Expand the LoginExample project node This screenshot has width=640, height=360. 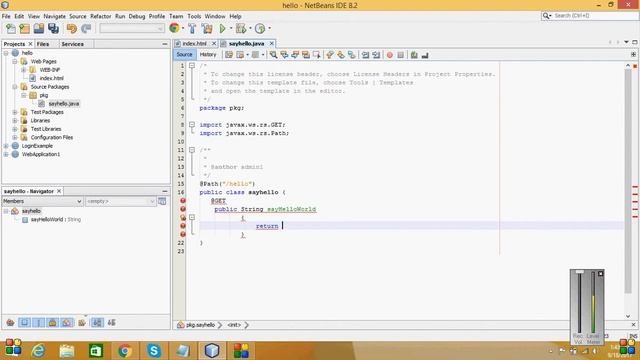click(6, 146)
